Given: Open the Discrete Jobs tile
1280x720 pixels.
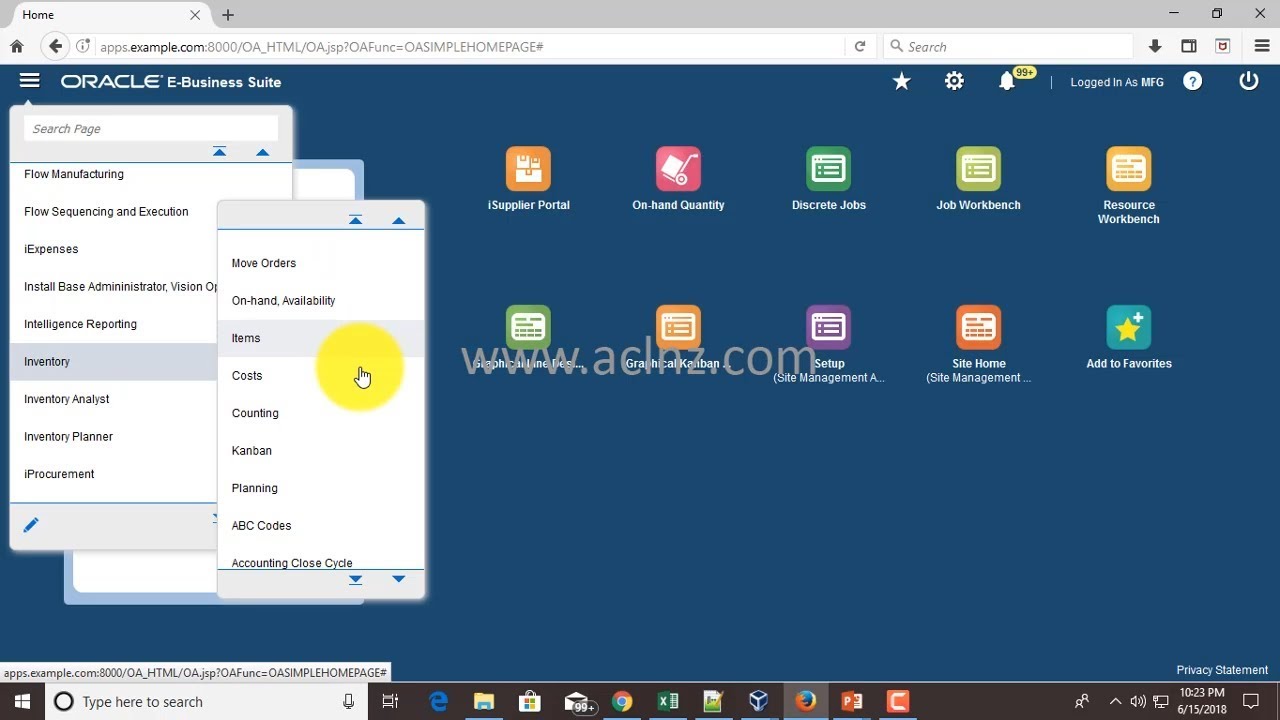Looking at the screenshot, I should pos(828,169).
